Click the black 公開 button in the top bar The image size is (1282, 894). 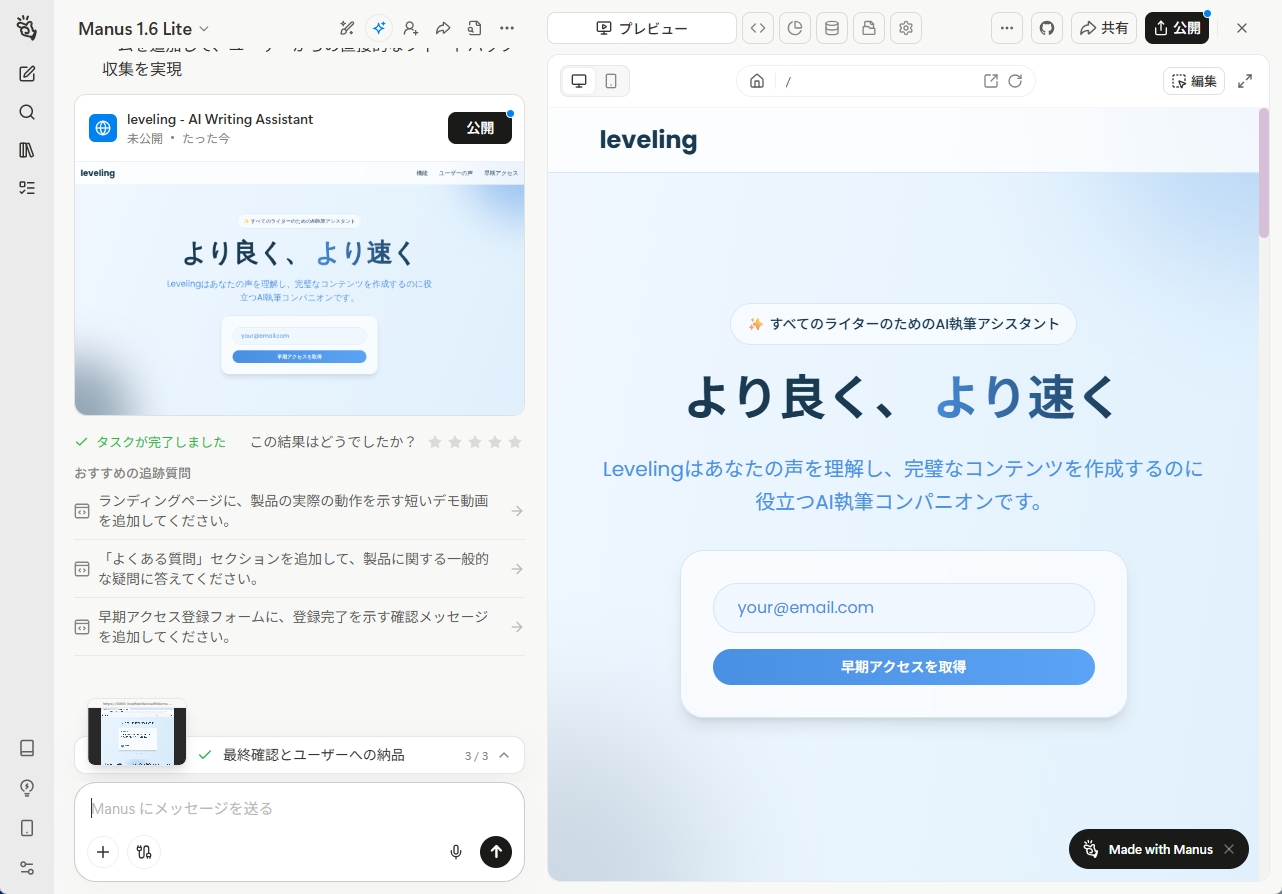point(1177,28)
